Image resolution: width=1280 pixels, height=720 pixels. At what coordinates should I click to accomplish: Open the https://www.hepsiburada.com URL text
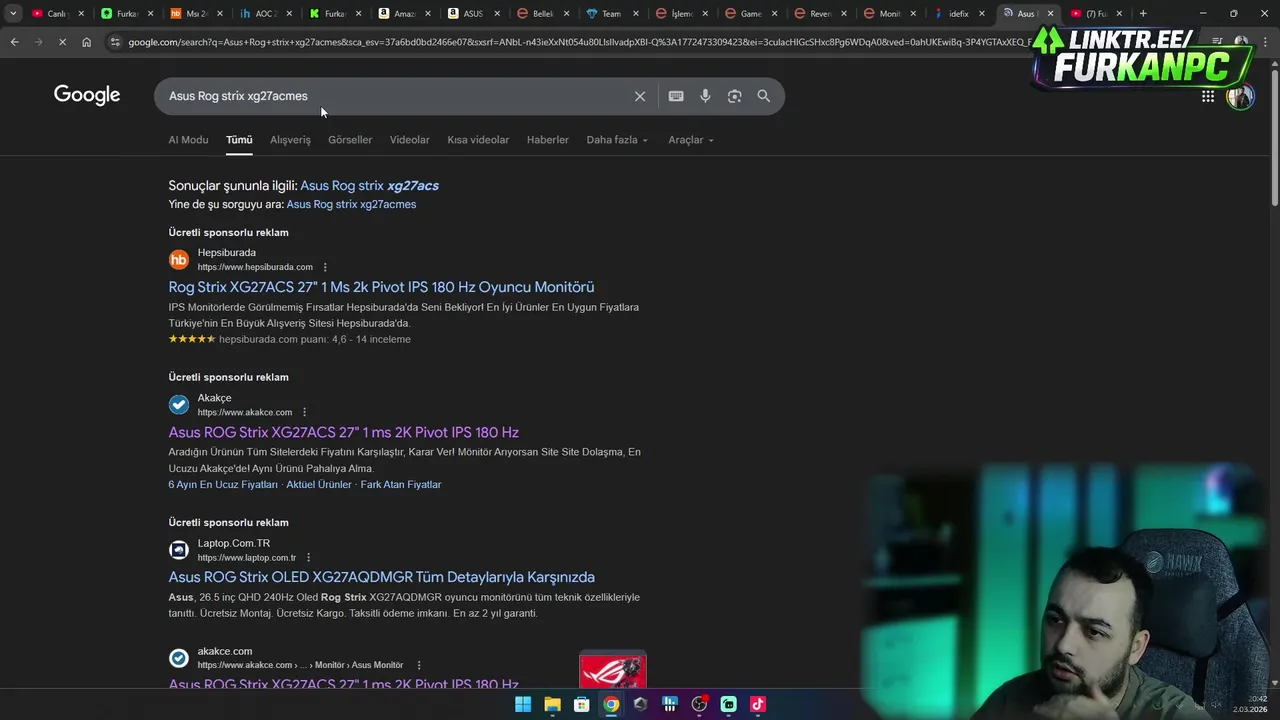pos(255,267)
